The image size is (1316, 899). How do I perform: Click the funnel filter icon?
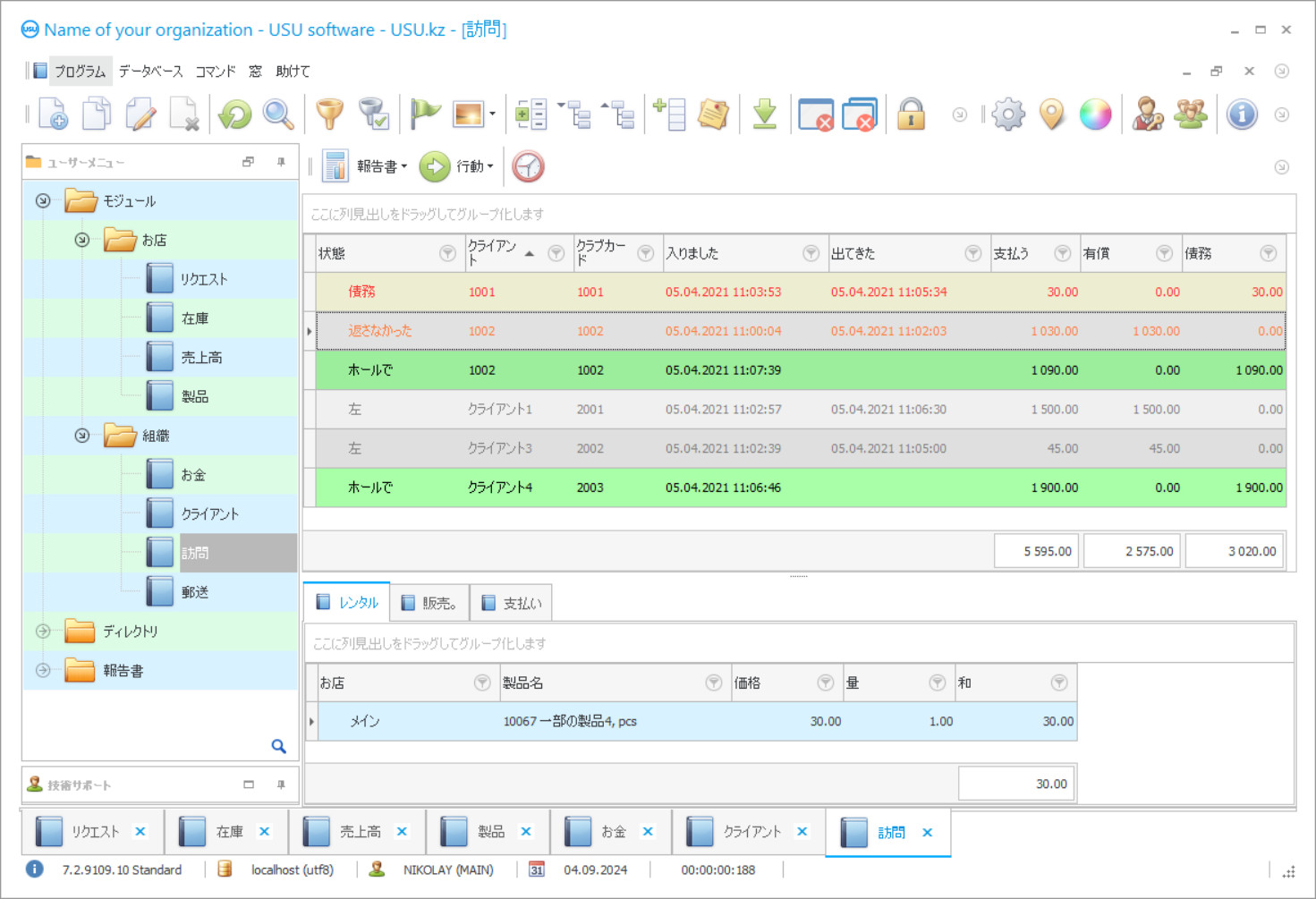coord(329,114)
